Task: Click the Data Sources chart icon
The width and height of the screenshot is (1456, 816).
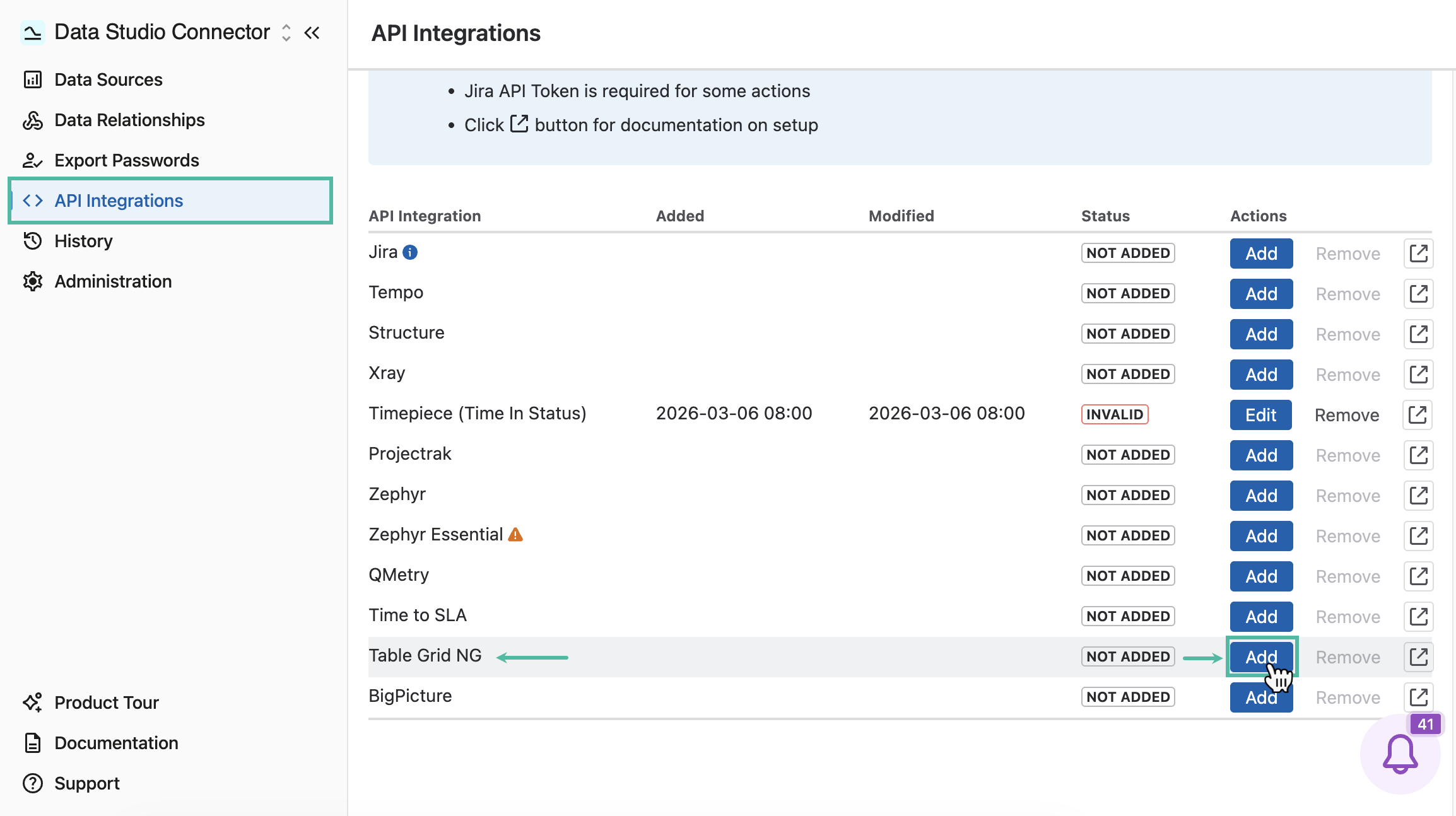Action: point(33,79)
